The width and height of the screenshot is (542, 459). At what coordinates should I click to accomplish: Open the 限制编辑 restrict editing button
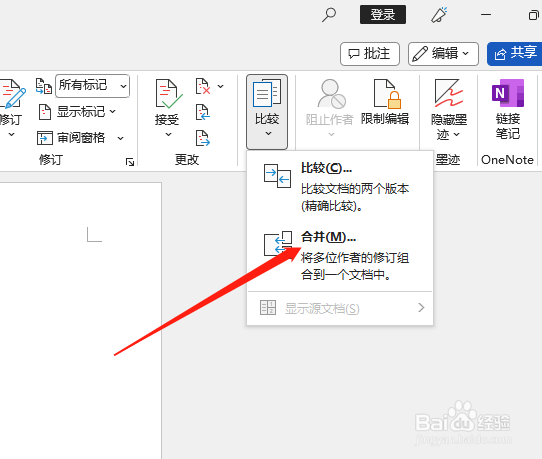[385, 102]
